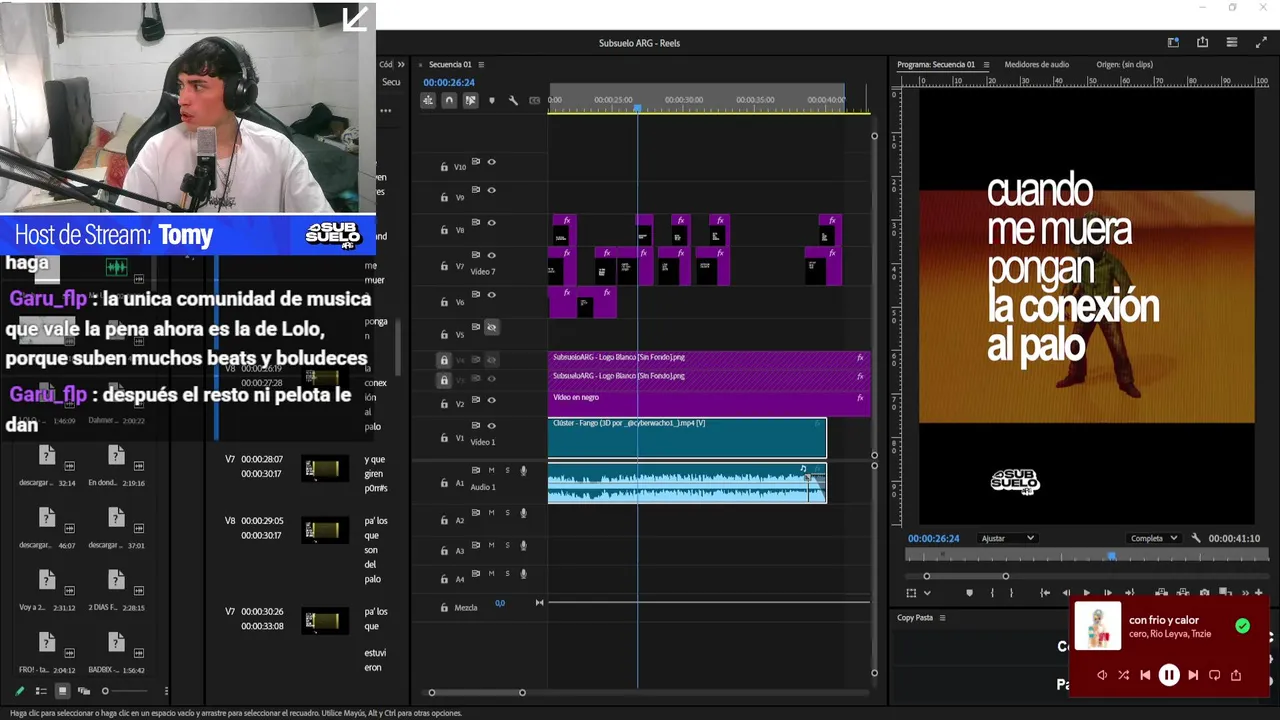Screen dimensions: 1280x720
Task: Open safe margins overlay button in monitor
Action: tap(911, 593)
